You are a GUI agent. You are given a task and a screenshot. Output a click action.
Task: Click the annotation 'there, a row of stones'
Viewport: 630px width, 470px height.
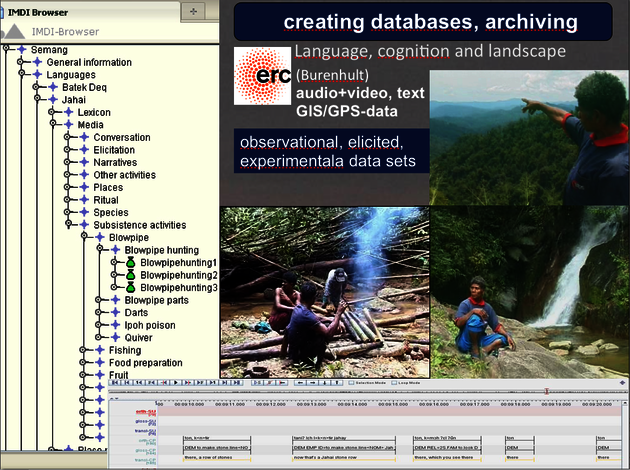217,458
